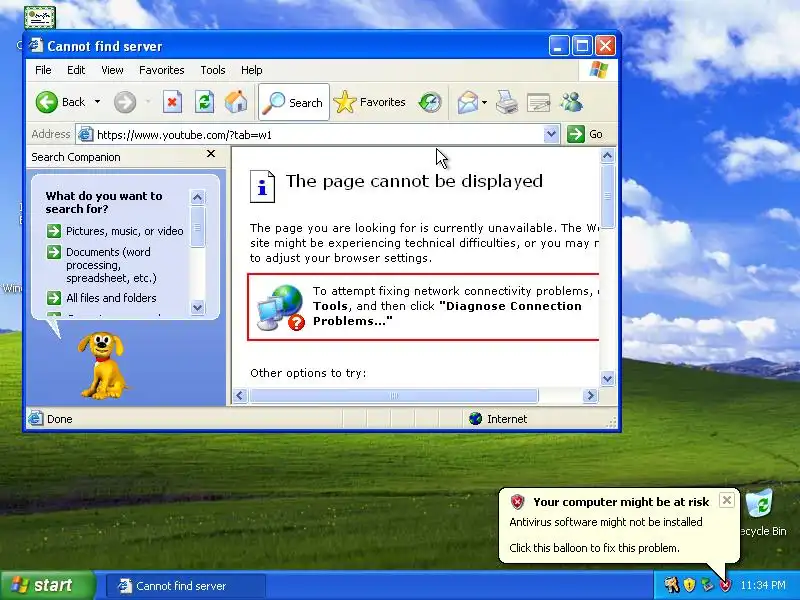
Task: Maximize the Internet Explorer window
Action: 582,46
